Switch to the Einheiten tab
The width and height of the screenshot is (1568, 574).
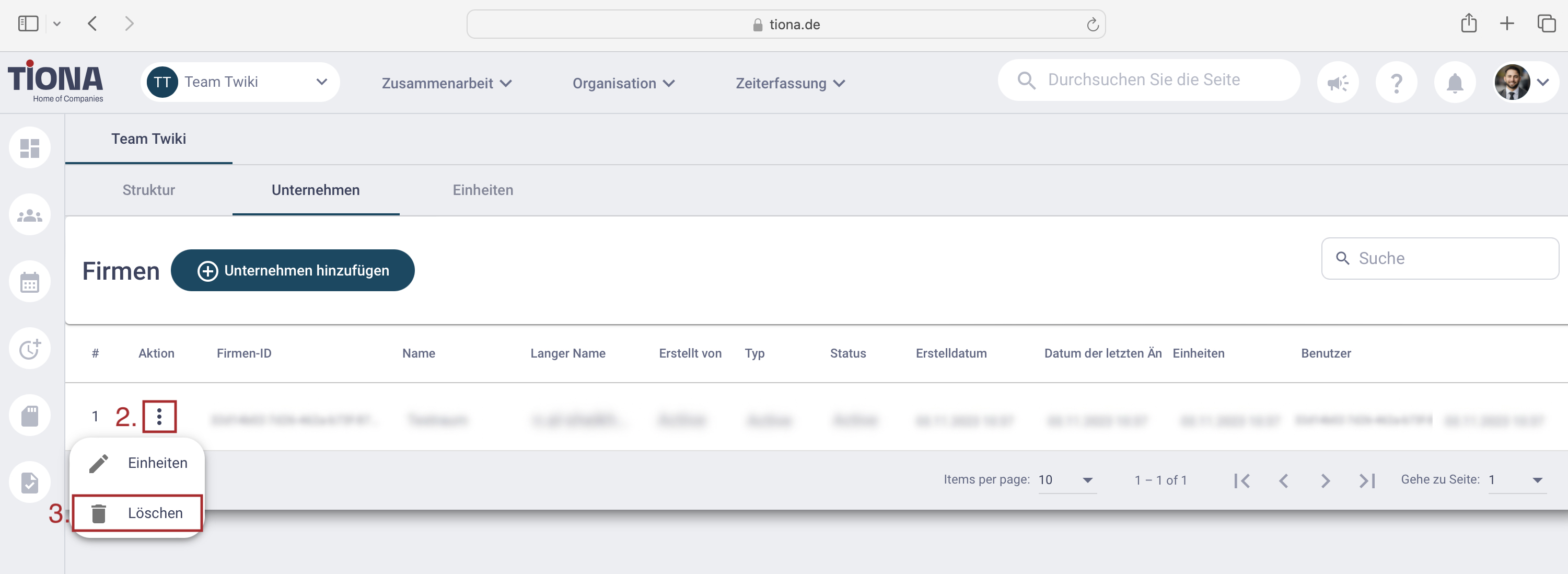[x=483, y=190]
